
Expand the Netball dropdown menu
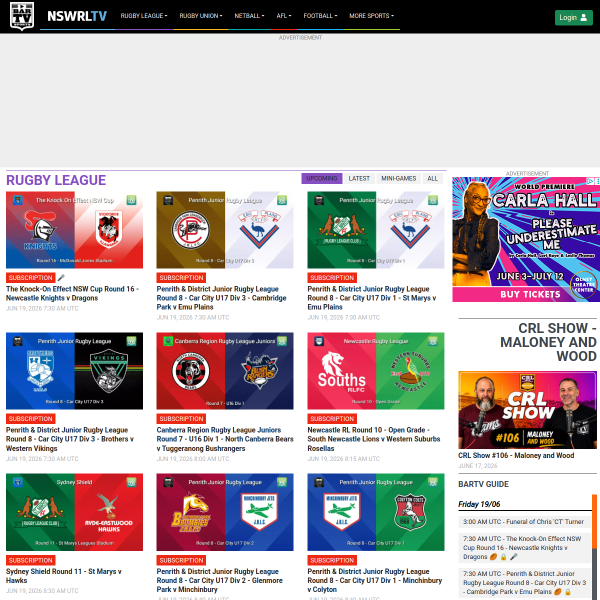[249, 16]
